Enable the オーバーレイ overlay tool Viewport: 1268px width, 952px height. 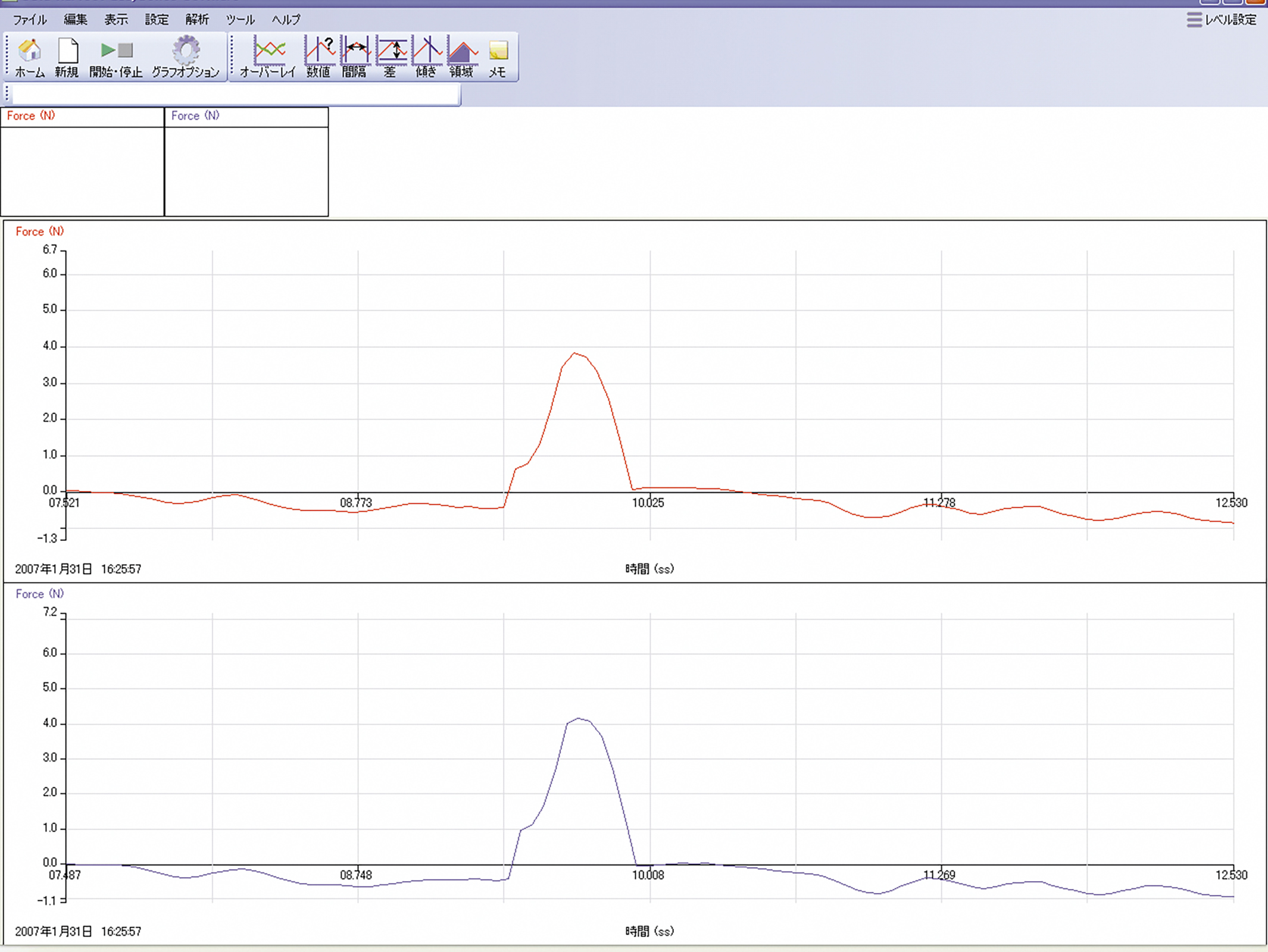[x=268, y=57]
